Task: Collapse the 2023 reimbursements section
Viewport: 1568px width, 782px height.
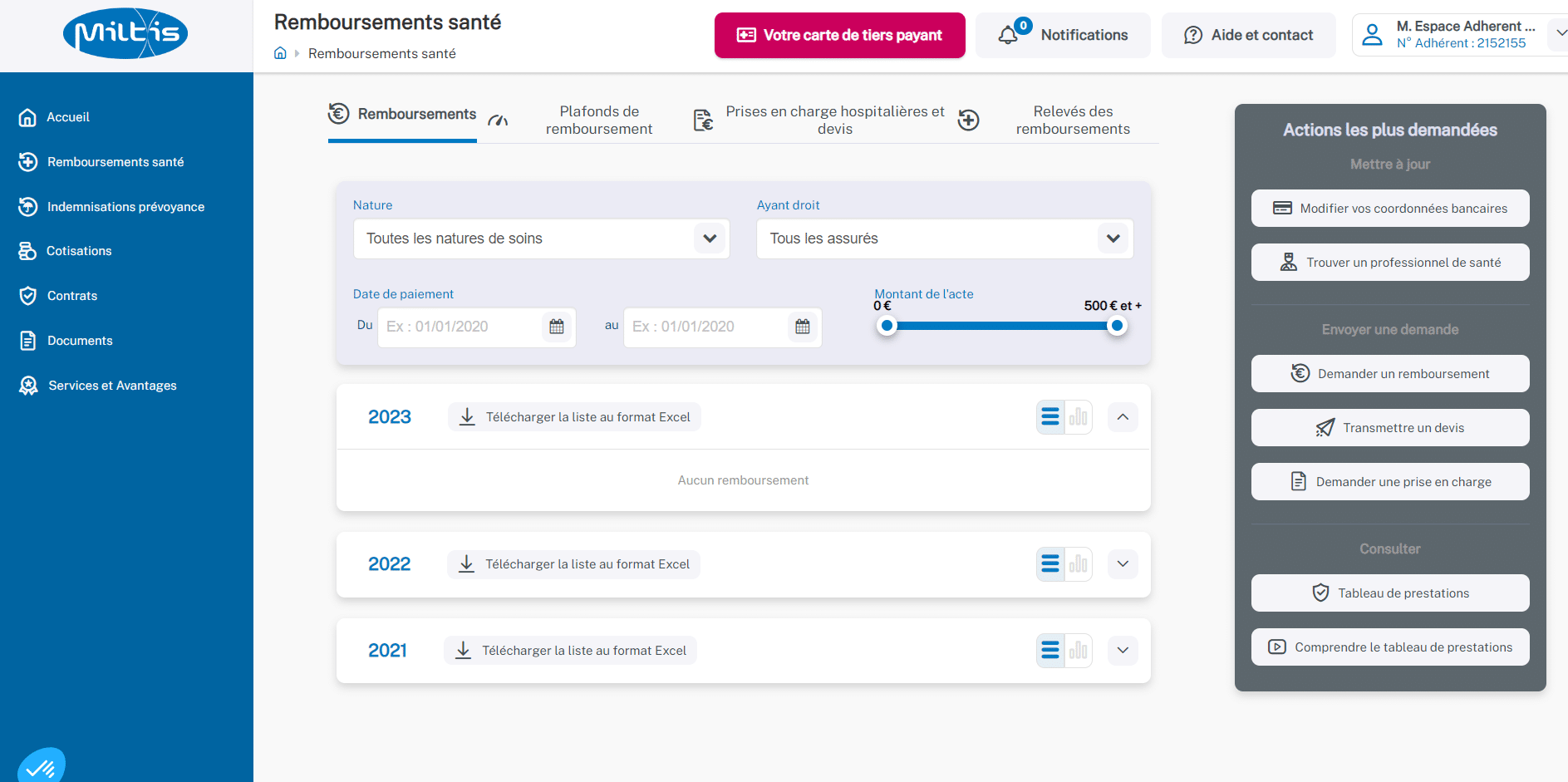Action: (1123, 417)
